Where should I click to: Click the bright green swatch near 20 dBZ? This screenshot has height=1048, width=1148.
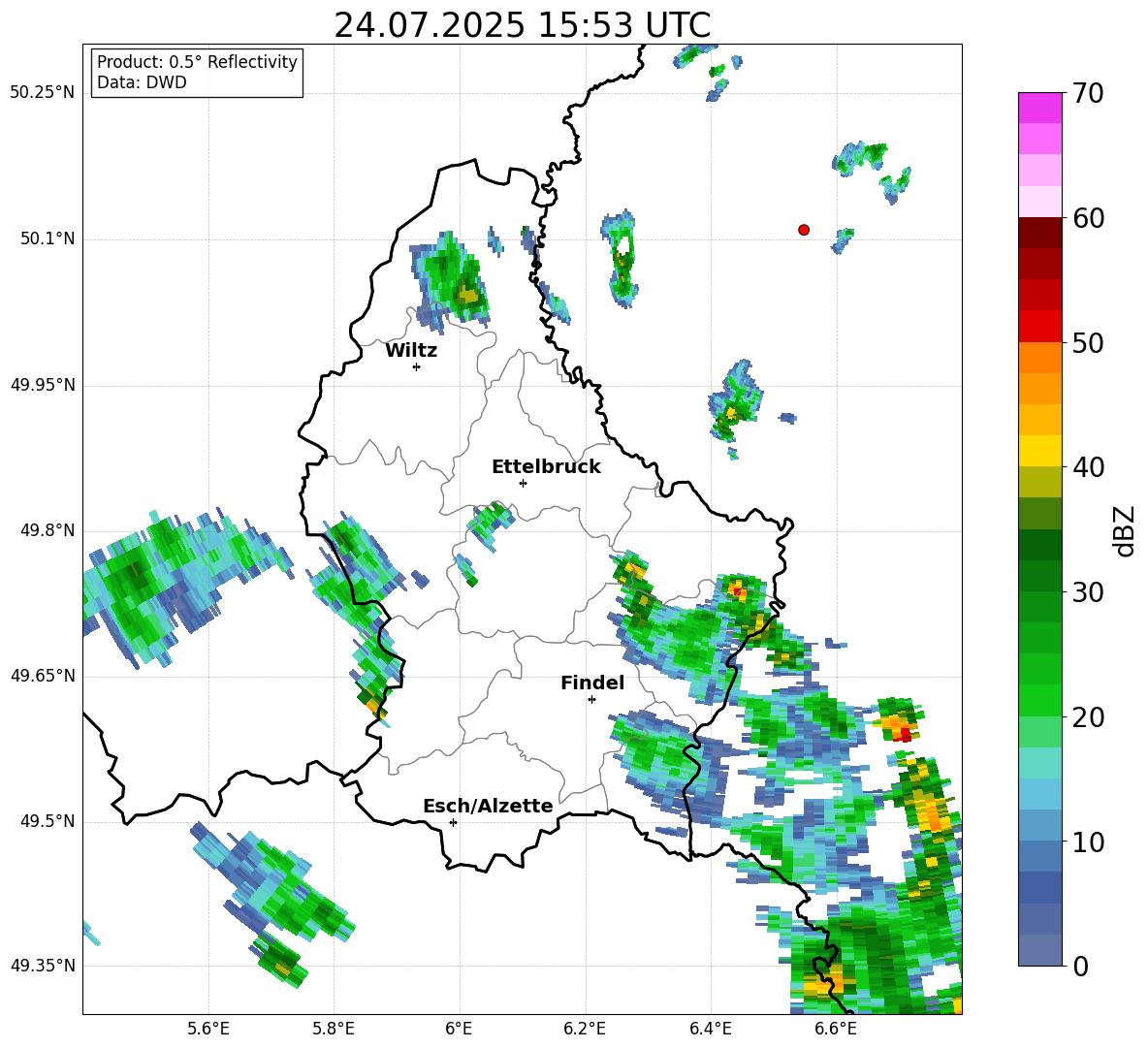tap(1039, 700)
